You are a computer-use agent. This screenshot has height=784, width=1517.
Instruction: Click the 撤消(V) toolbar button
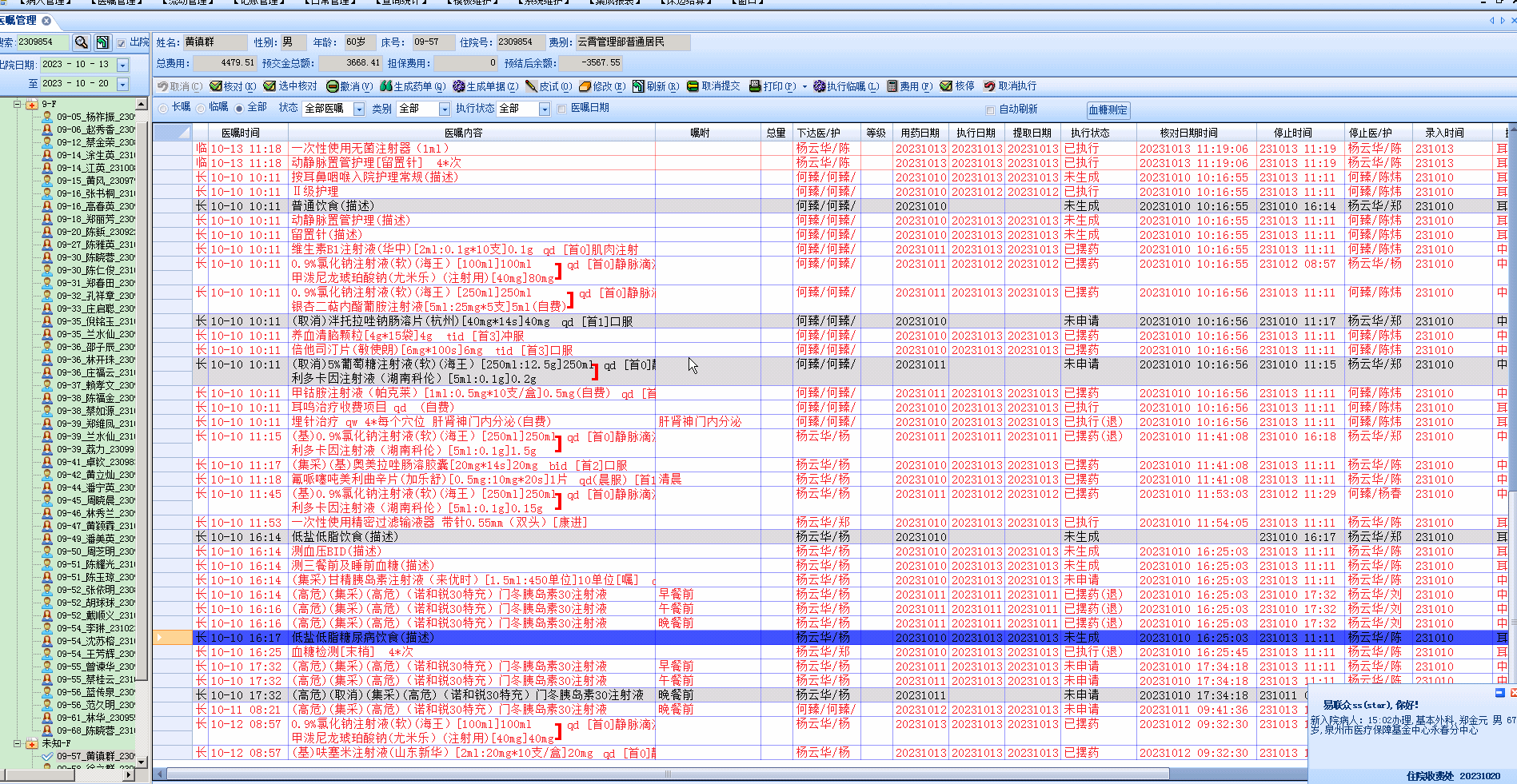(349, 86)
